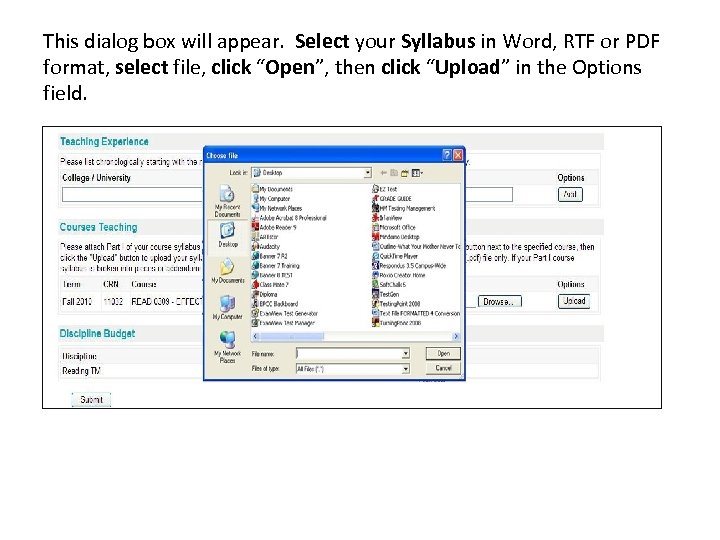Select Outline What Your Mother Never document
Image resolution: width=720 pixels, height=540 pixels.
point(416,247)
